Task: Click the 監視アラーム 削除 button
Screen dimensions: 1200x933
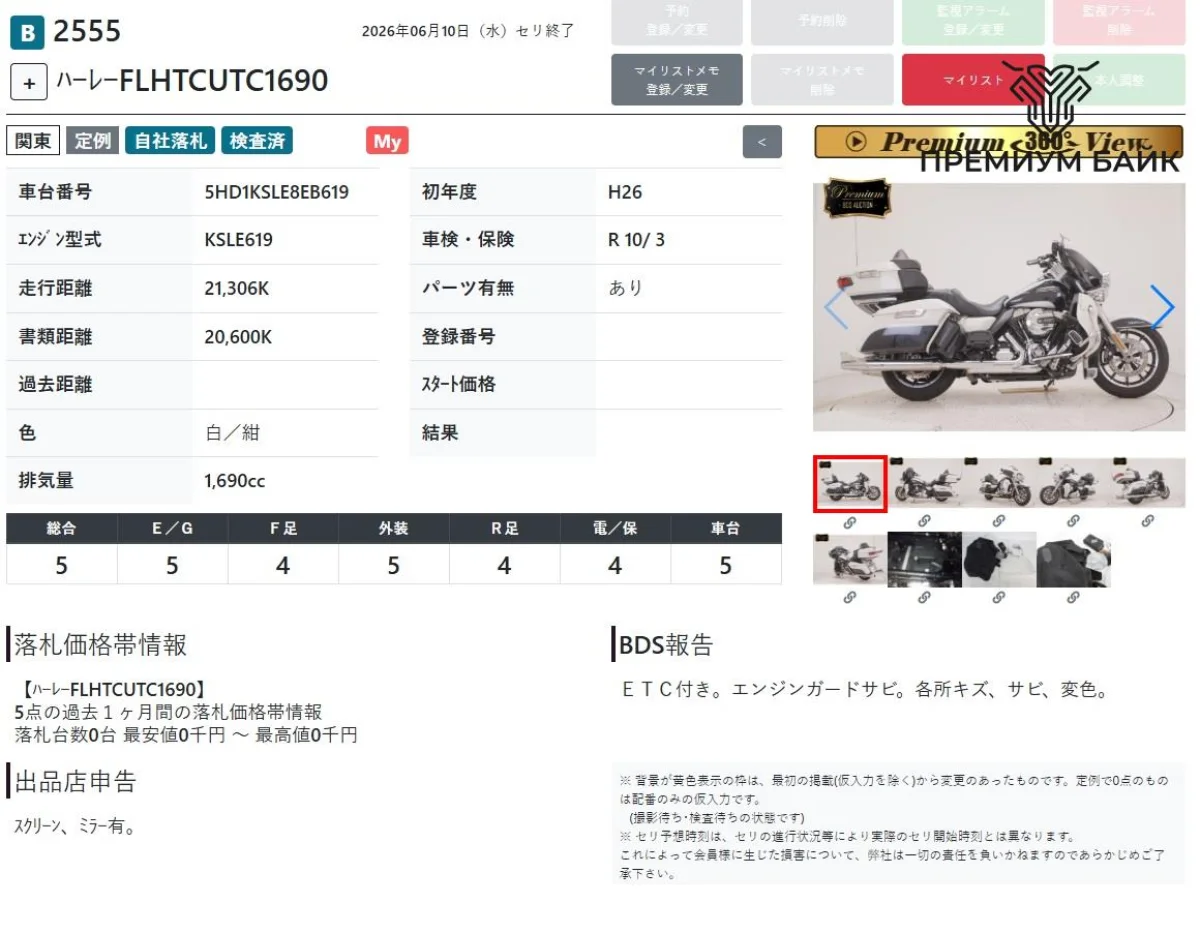Action: [x=1118, y=21]
